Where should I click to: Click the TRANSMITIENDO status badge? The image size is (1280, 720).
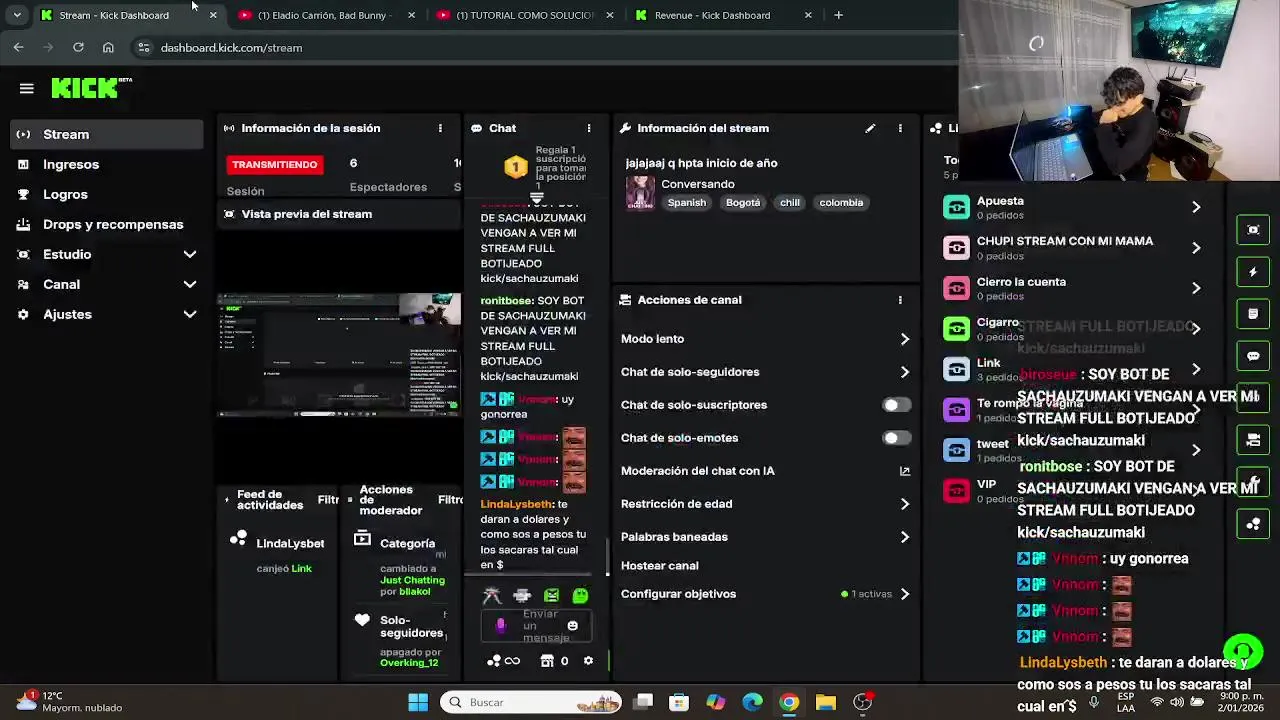tap(275, 164)
